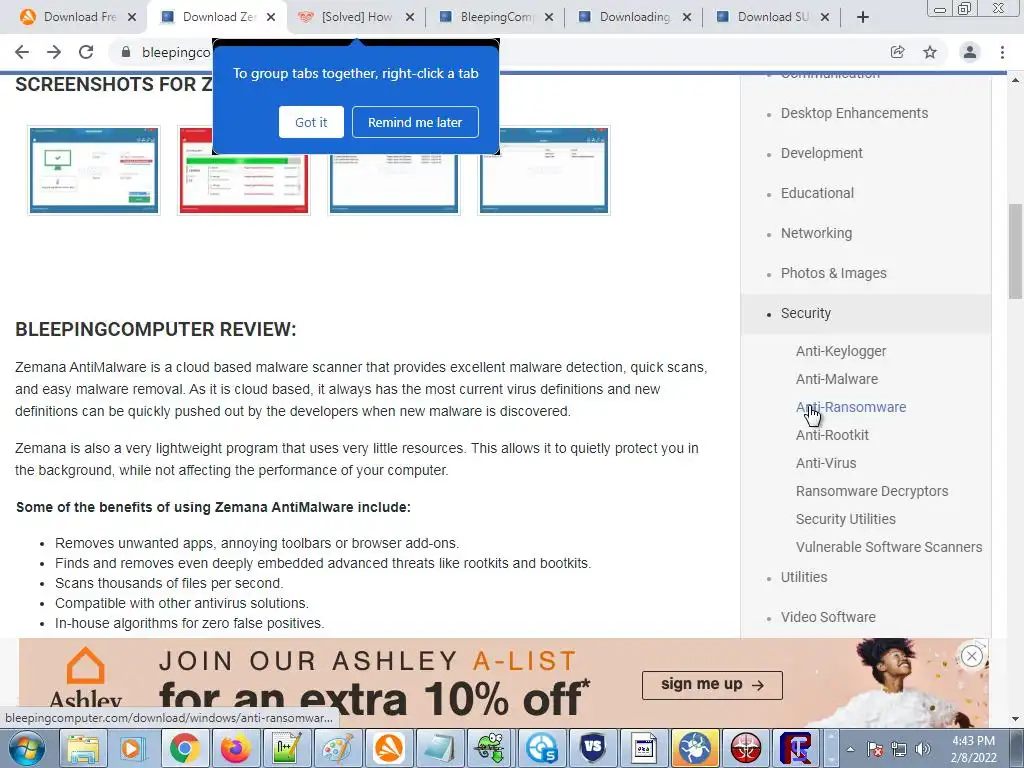Open the script window taskbar icon
This screenshot has height=768, width=1024.
point(643,748)
